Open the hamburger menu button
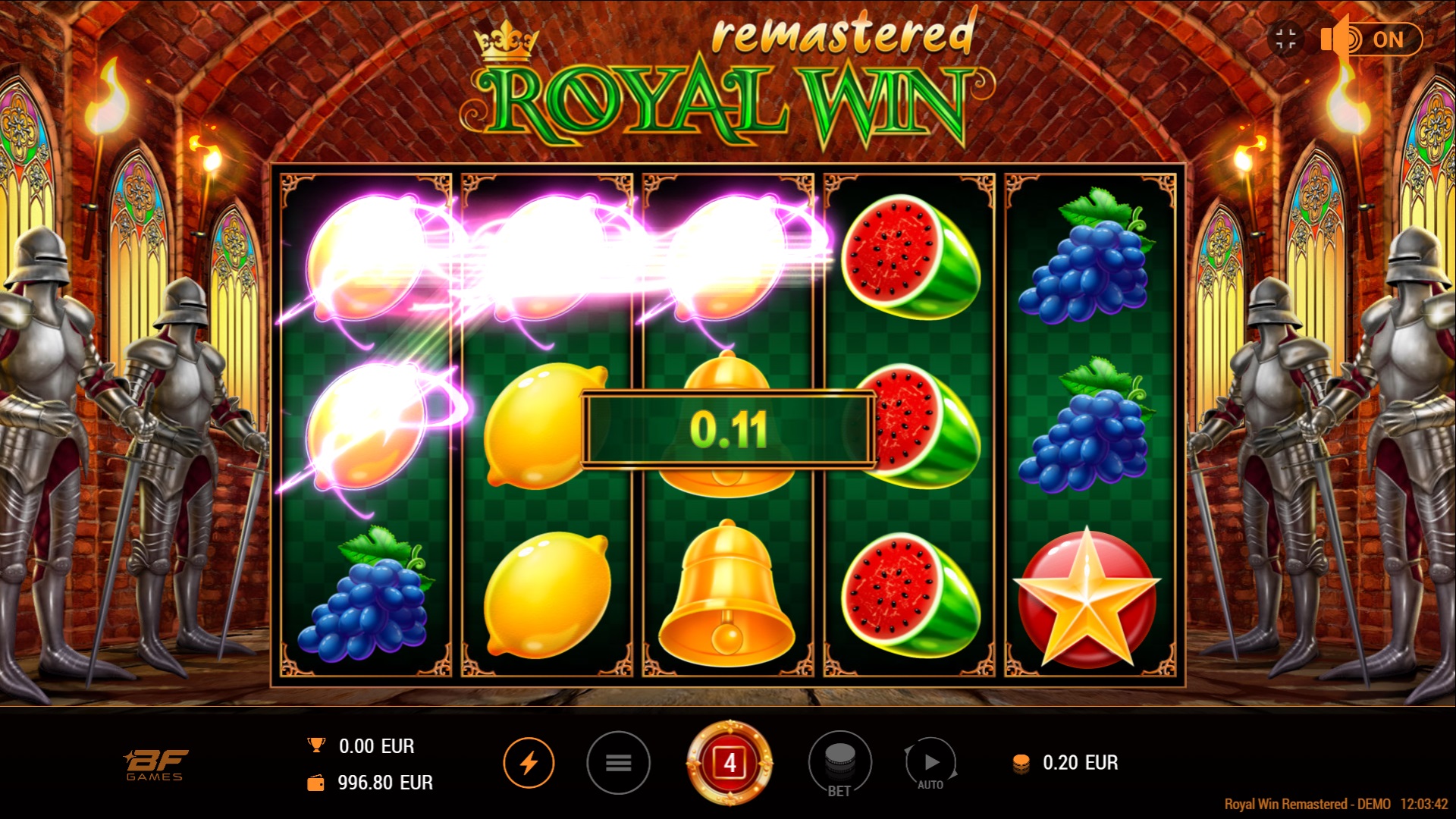 (x=618, y=763)
